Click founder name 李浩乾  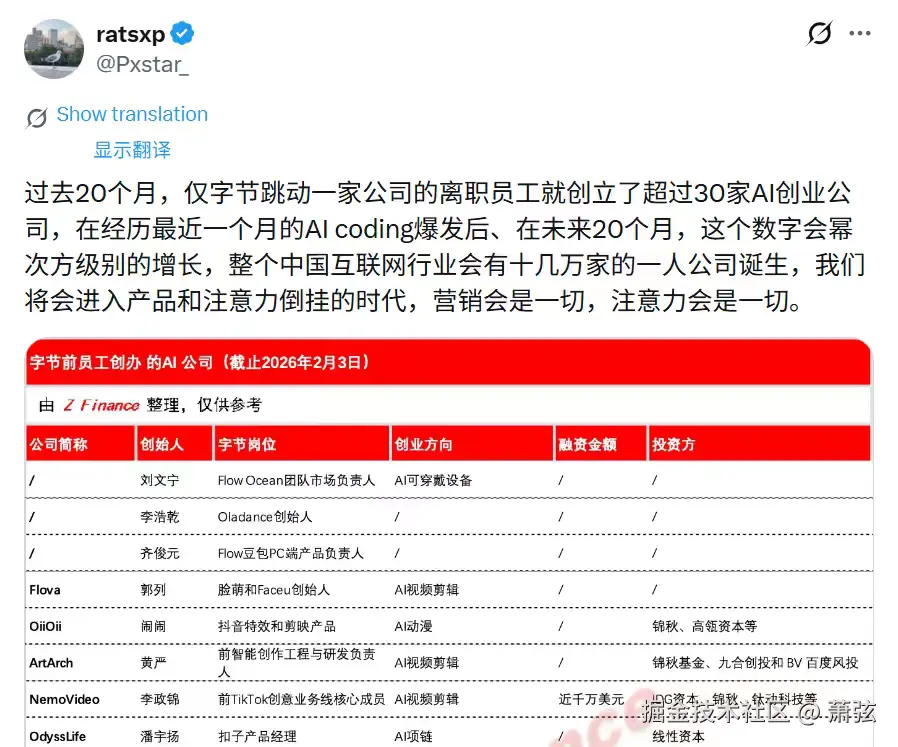click(160, 517)
